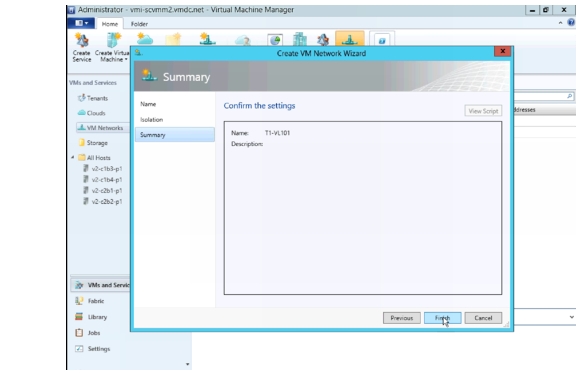Click the View Script button
Screen dimensions: 580x374
coord(483,111)
